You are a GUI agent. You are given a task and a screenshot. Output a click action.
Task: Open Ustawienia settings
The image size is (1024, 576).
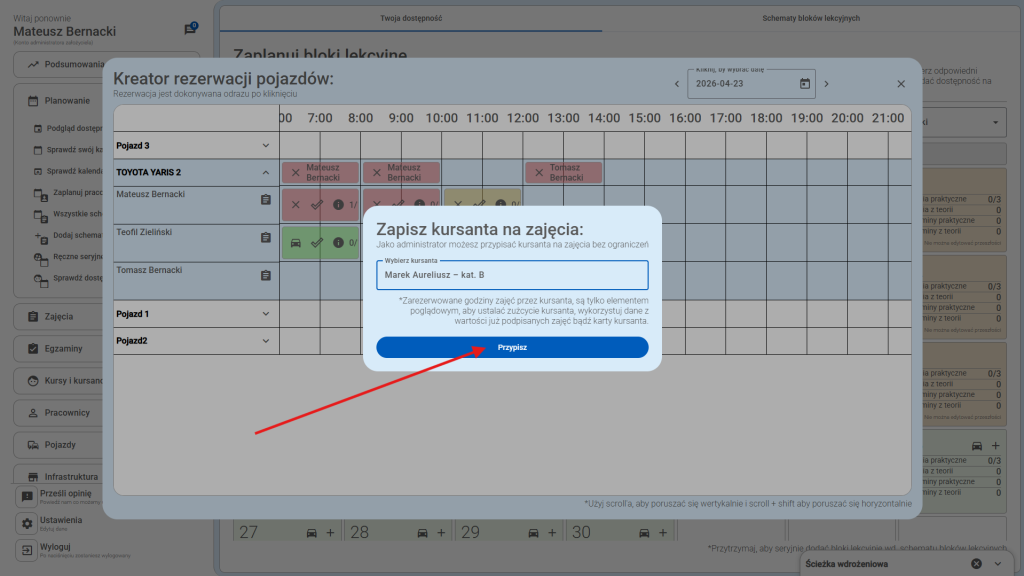pyautogui.click(x=60, y=521)
